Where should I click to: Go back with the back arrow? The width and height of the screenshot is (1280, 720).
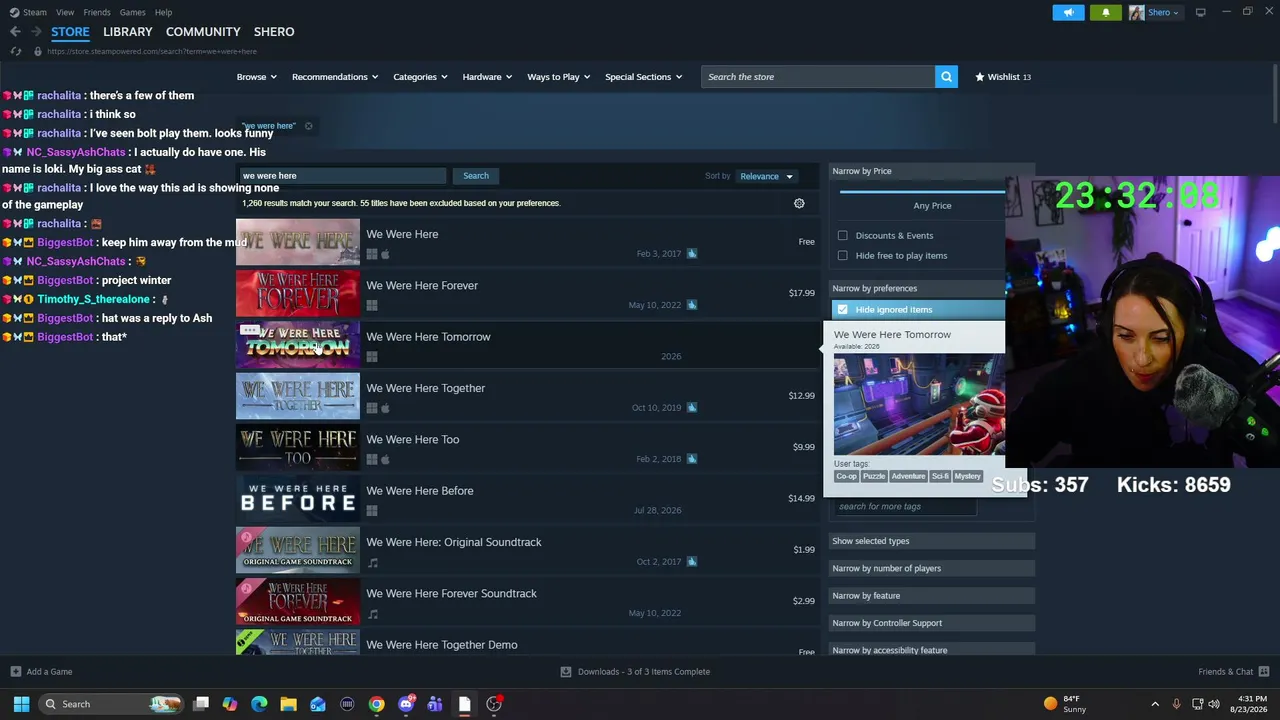[15, 32]
